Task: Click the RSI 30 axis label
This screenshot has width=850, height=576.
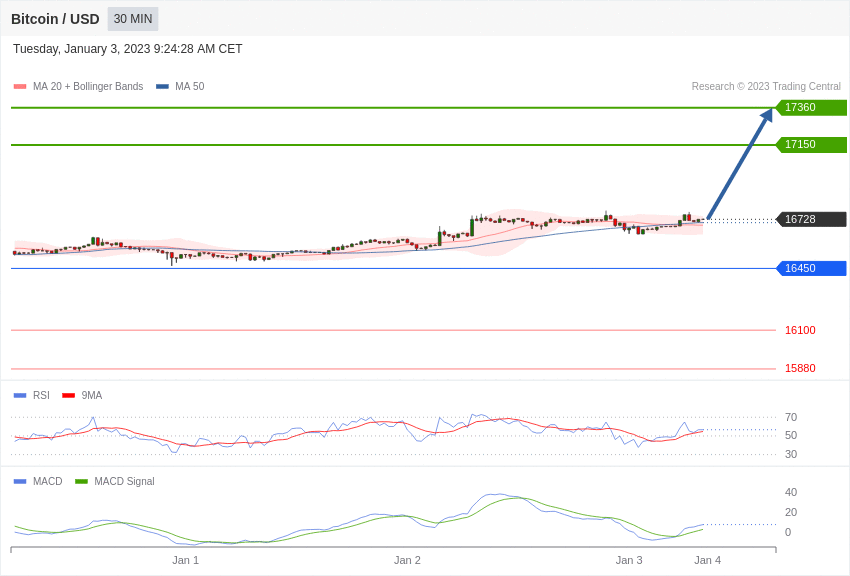Action: coord(791,454)
